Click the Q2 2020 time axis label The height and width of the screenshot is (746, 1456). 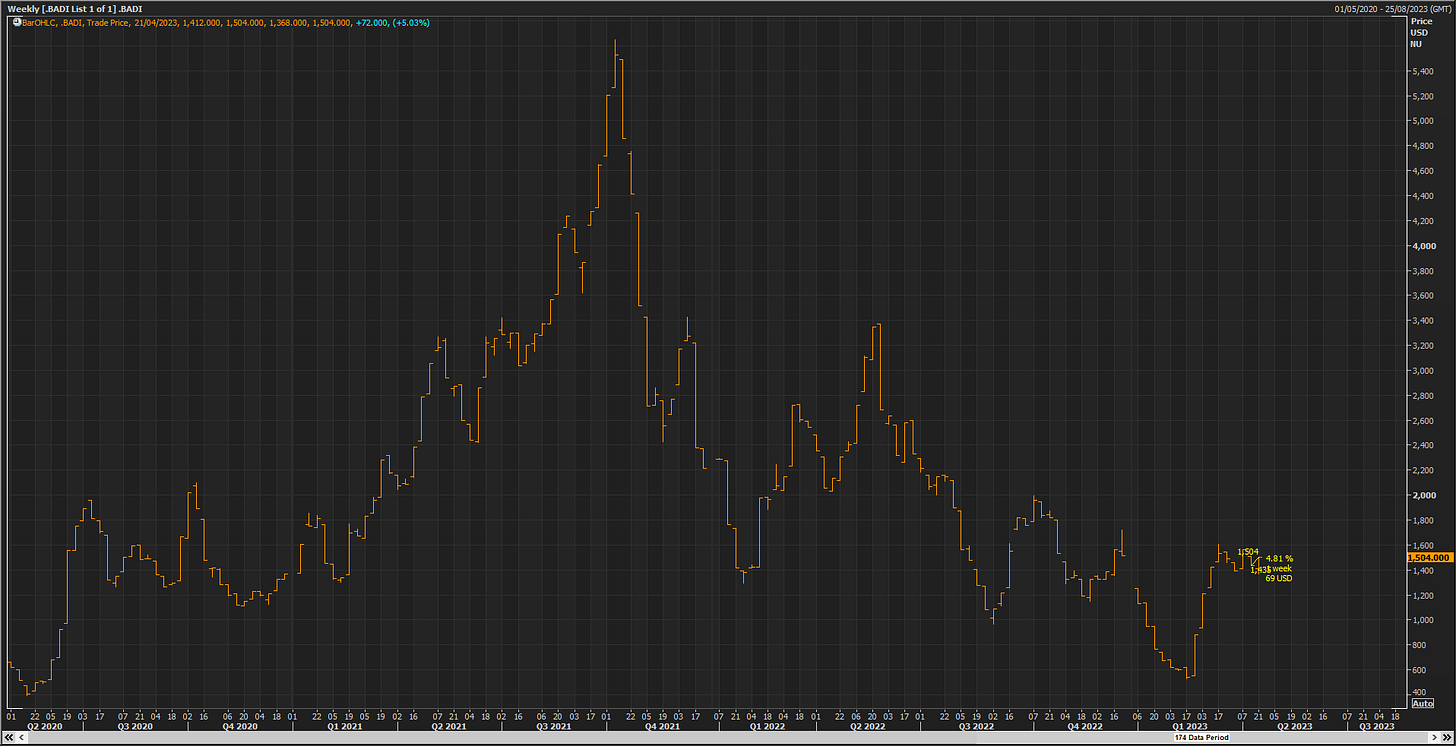click(44, 726)
